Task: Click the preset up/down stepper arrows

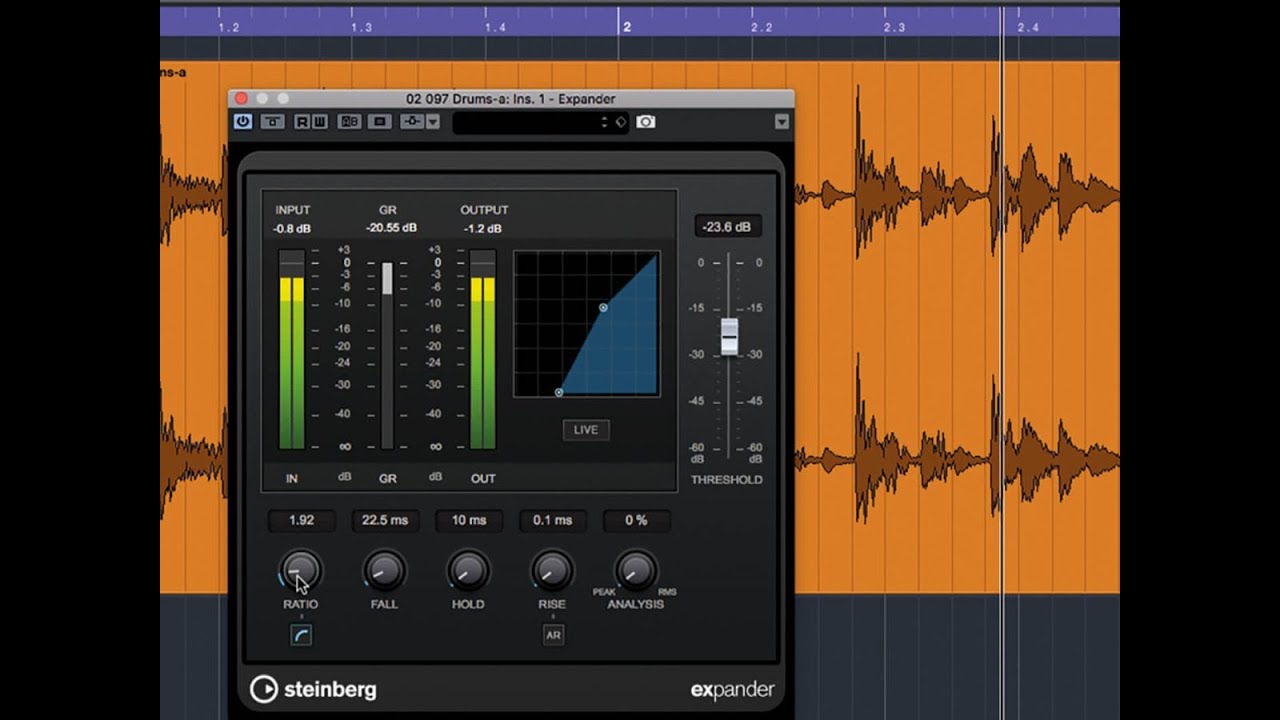Action: [603, 122]
